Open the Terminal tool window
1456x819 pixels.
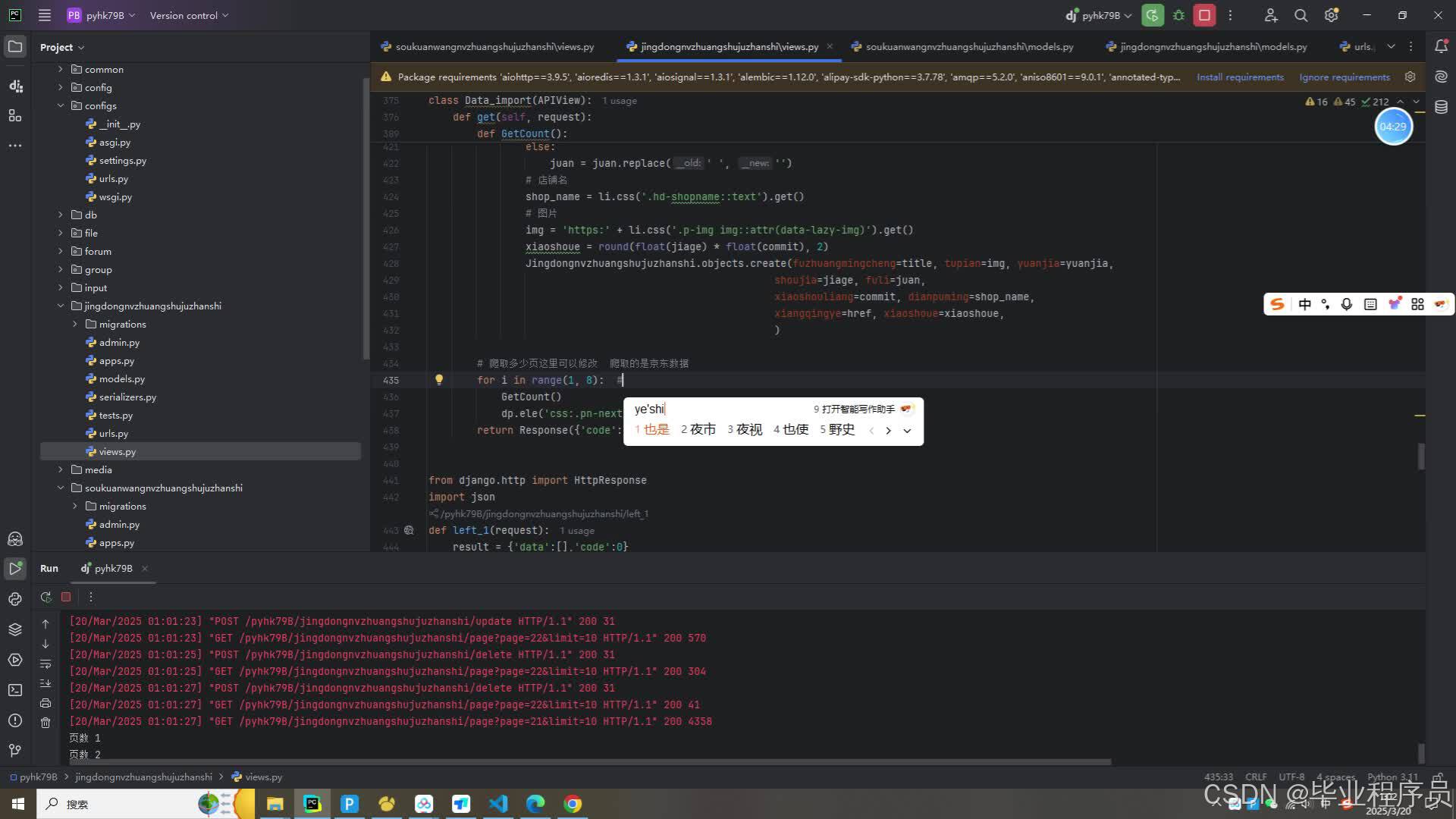tap(15, 690)
